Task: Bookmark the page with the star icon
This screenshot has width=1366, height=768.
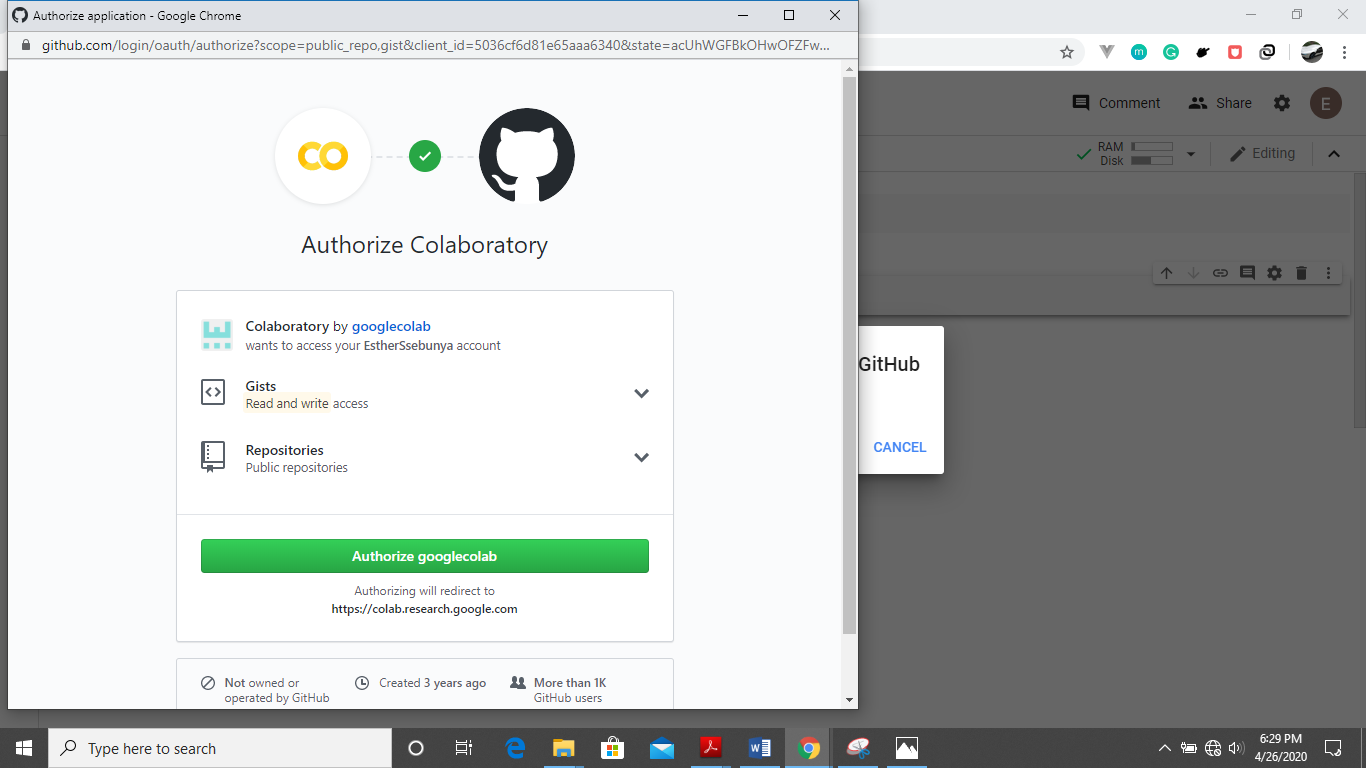Action: click(1067, 52)
